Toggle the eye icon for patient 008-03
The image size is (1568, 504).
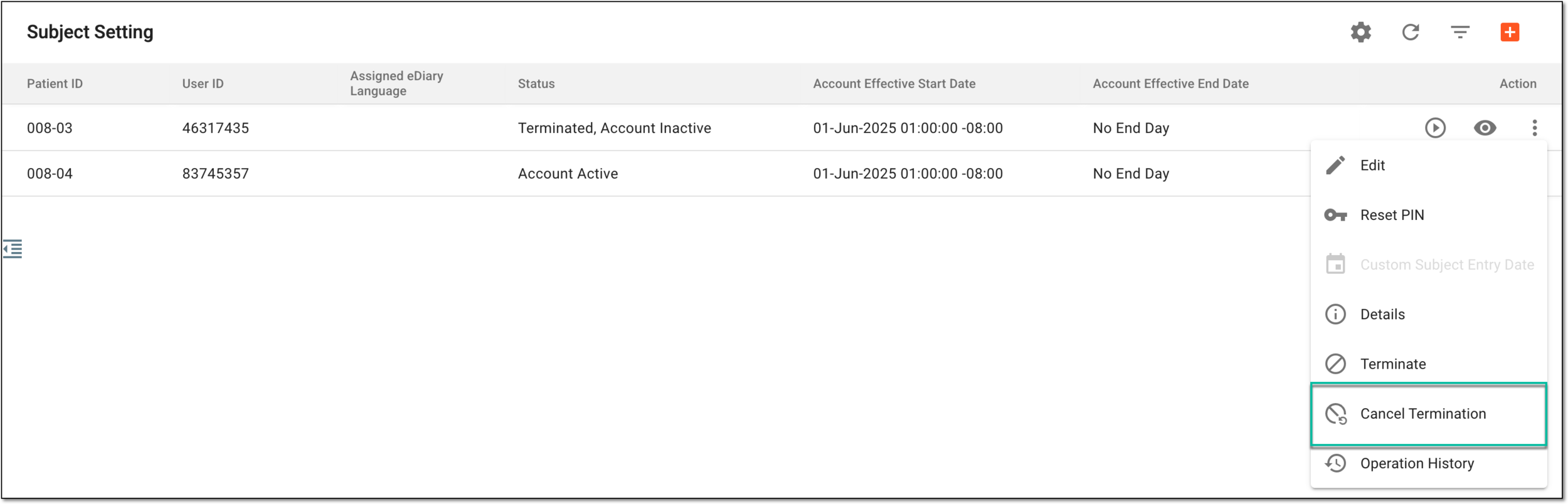point(1485,128)
